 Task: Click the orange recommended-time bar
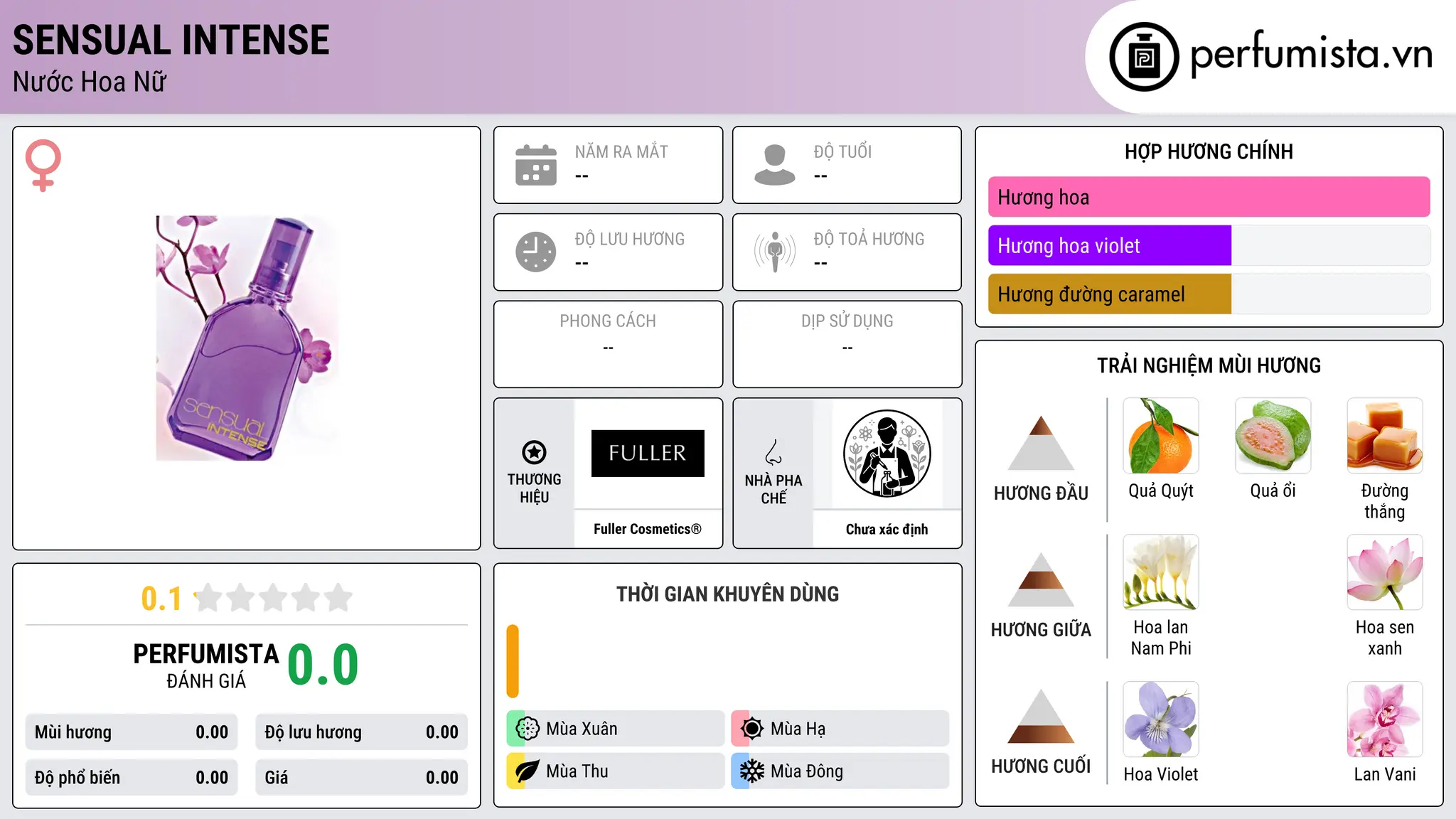(513, 661)
